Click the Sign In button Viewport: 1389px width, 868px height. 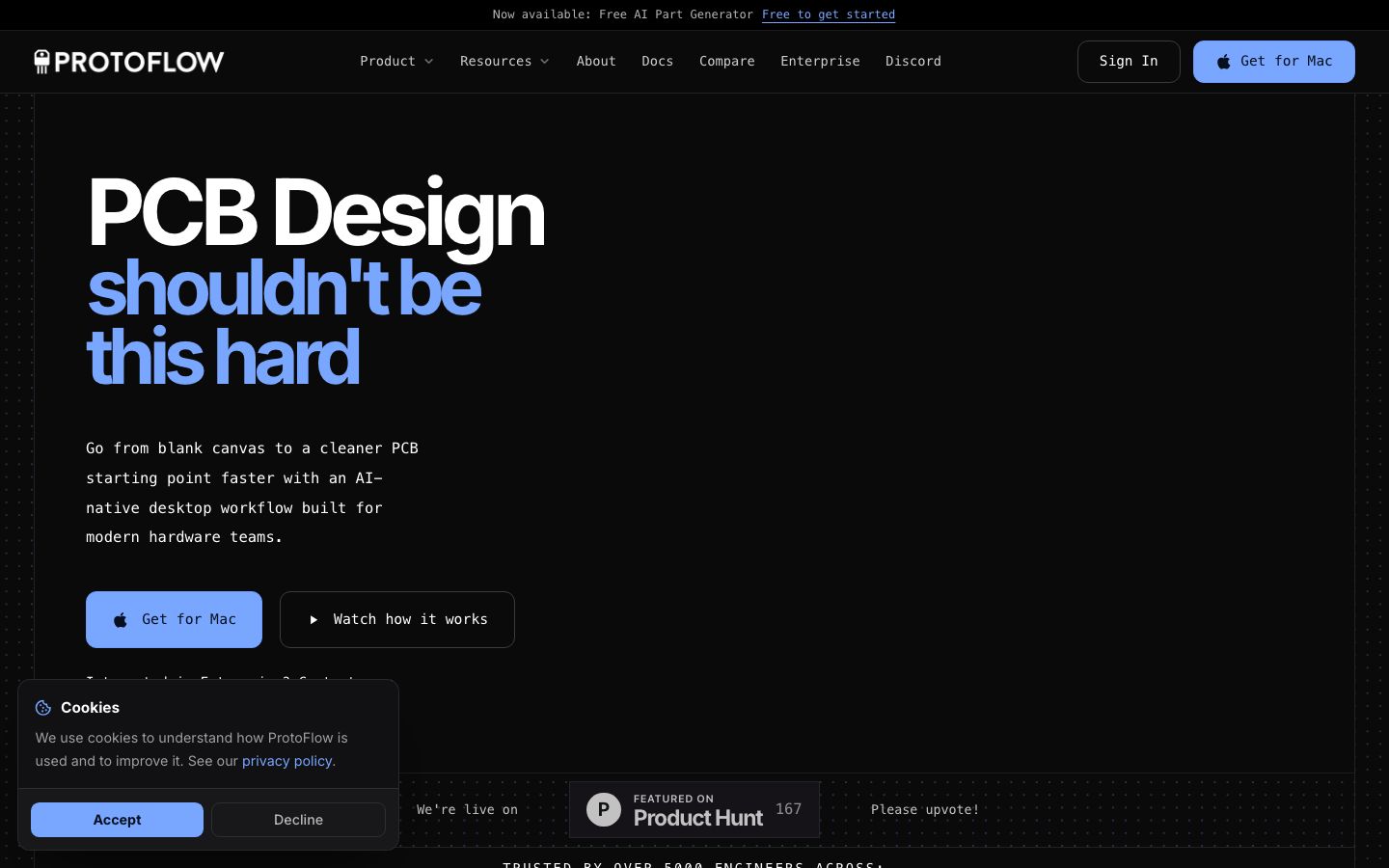[1129, 62]
